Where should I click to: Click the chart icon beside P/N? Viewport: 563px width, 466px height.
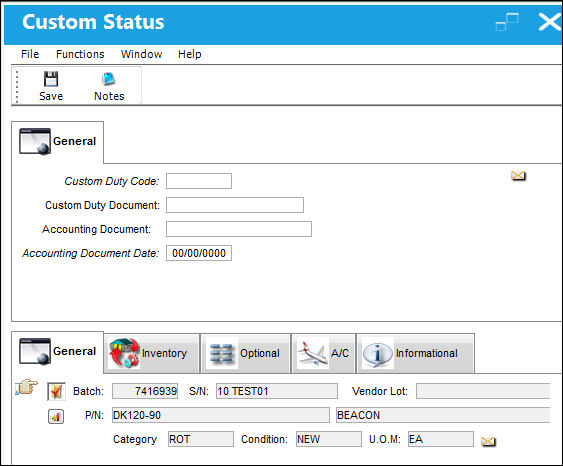pos(56,416)
